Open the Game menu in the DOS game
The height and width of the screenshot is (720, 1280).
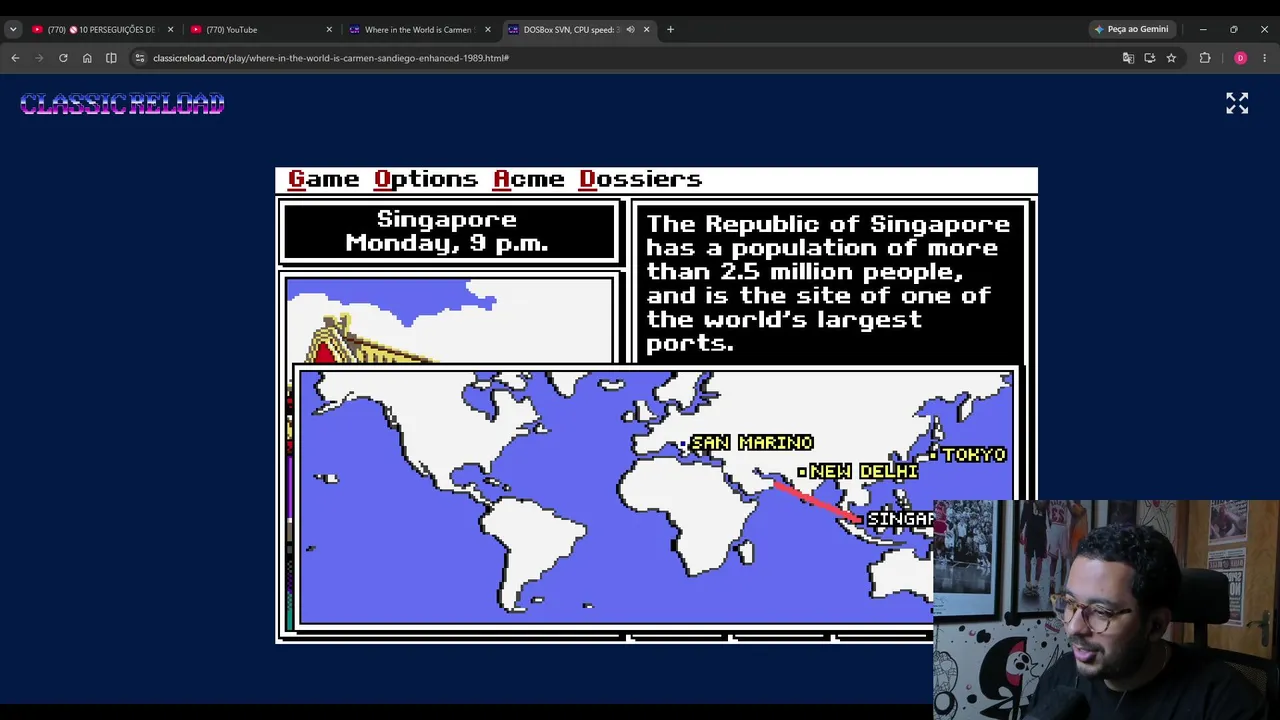(x=323, y=179)
